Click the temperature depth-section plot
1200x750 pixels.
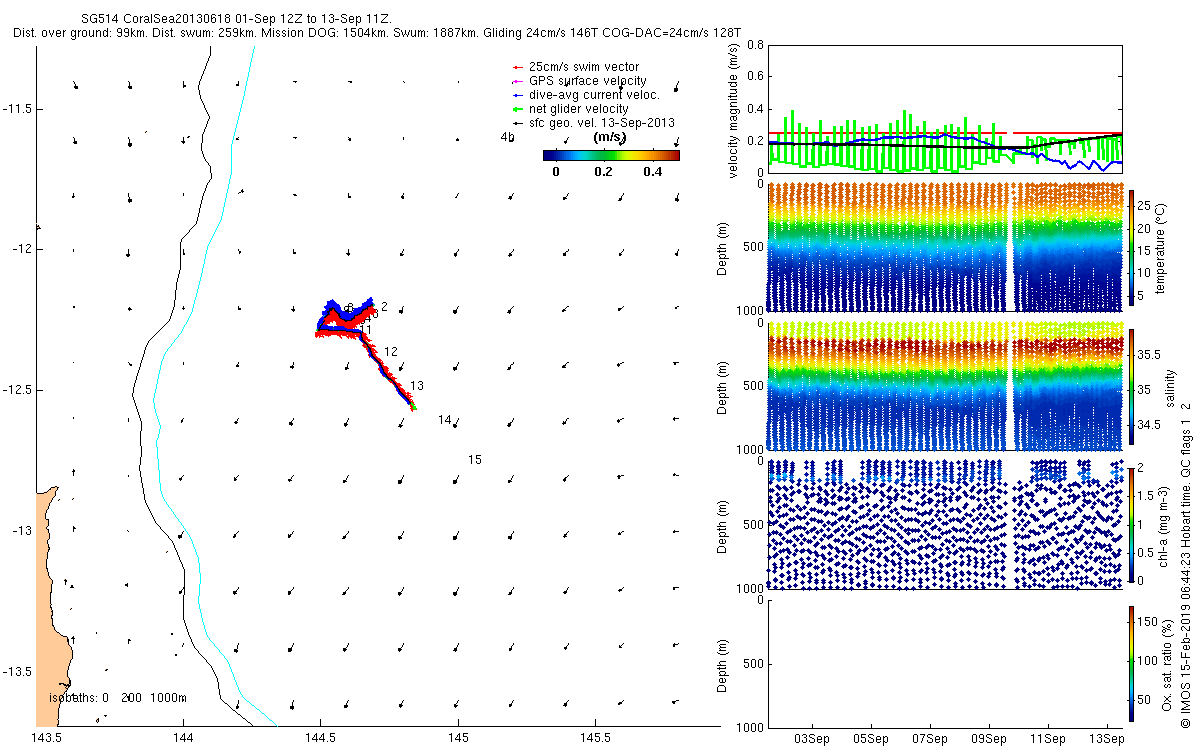[x=944, y=246]
